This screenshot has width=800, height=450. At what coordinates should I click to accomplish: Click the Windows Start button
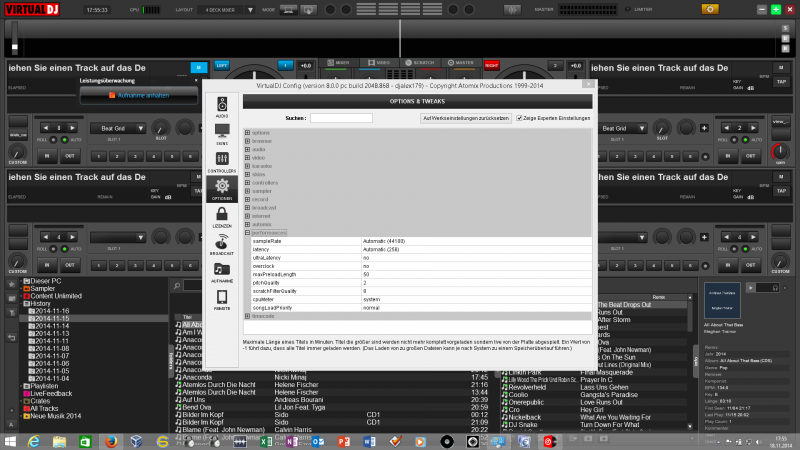(10, 441)
